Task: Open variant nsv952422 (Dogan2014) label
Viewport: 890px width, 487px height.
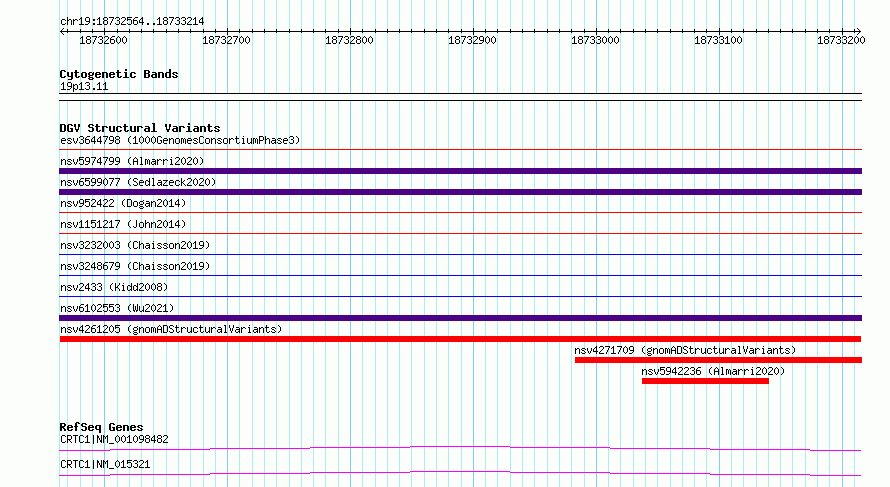Action: click(x=123, y=203)
